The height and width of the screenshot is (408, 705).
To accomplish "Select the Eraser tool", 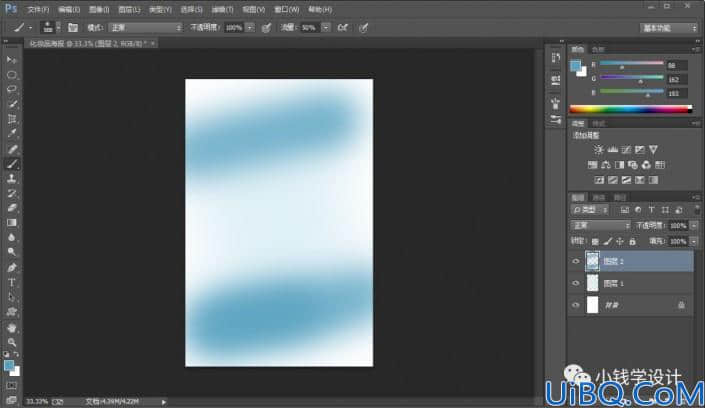I will pyautogui.click(x=12, y=208).
